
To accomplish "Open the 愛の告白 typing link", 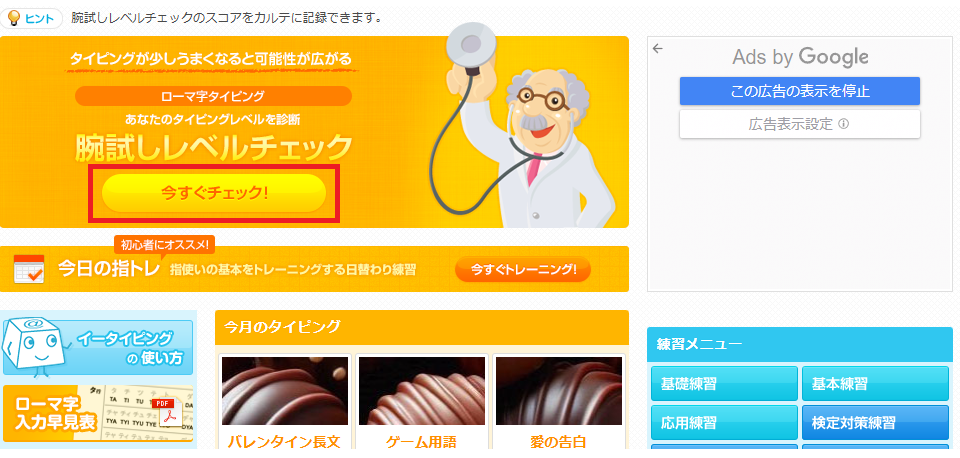I will 559,441.
